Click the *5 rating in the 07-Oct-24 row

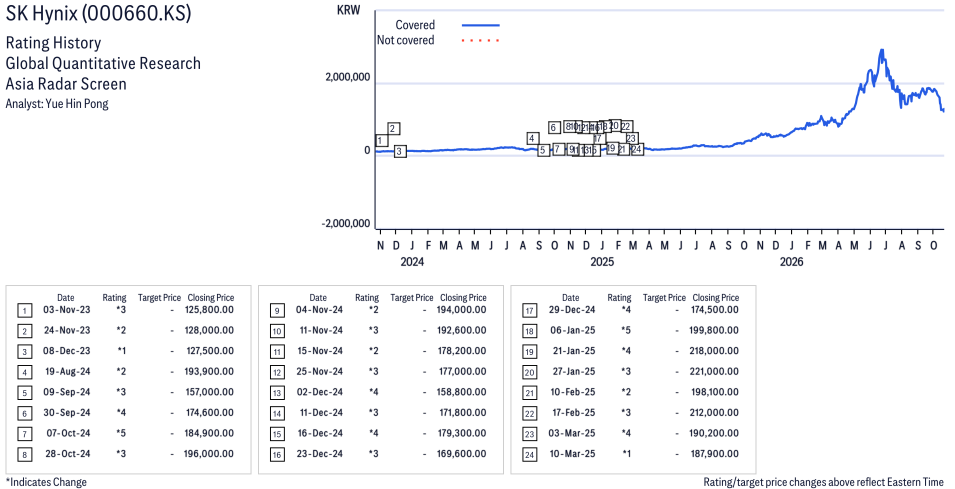click(x=121, y=433)
